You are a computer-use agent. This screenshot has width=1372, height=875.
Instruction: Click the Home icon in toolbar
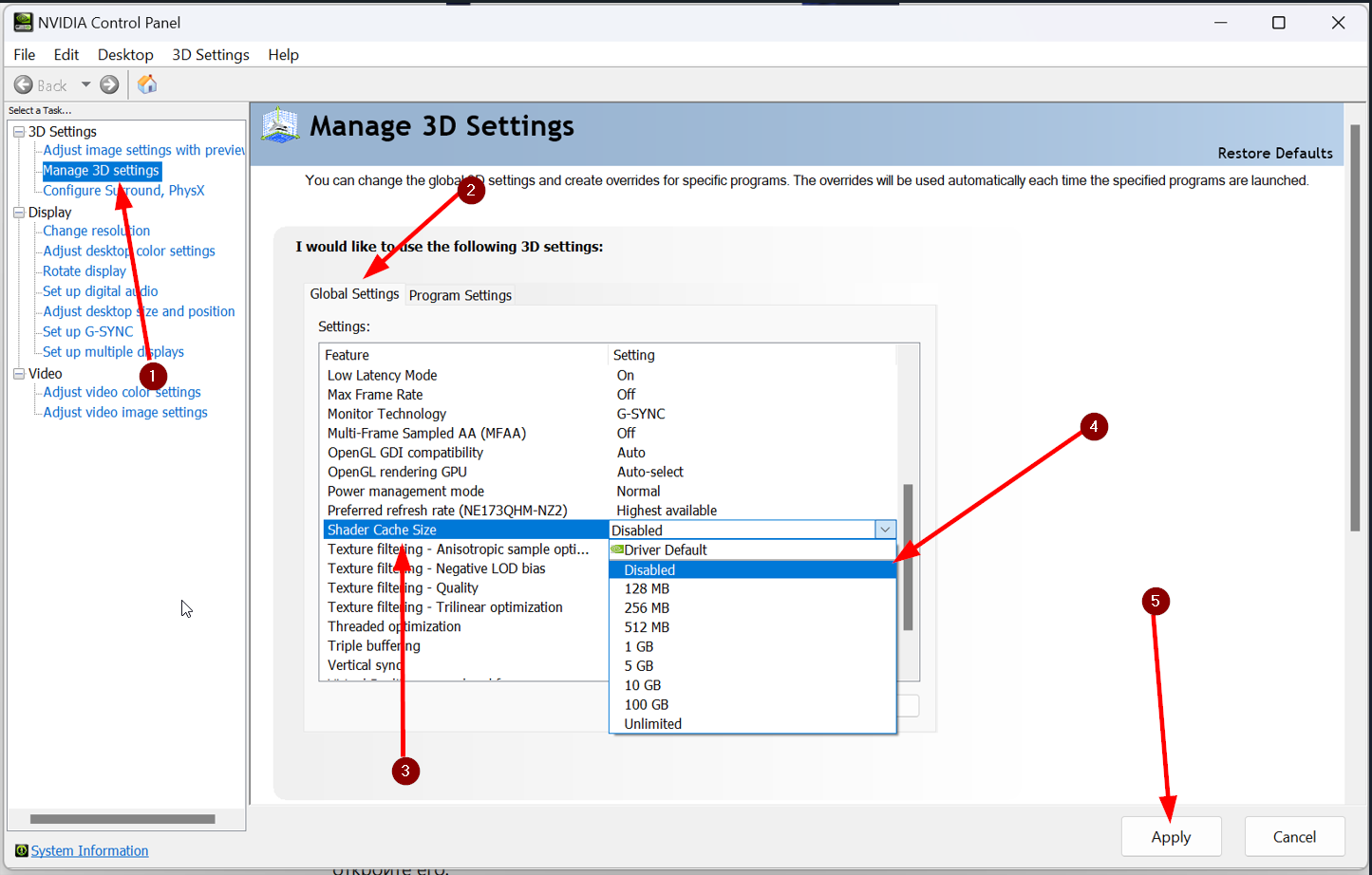[x=147, y=85]
